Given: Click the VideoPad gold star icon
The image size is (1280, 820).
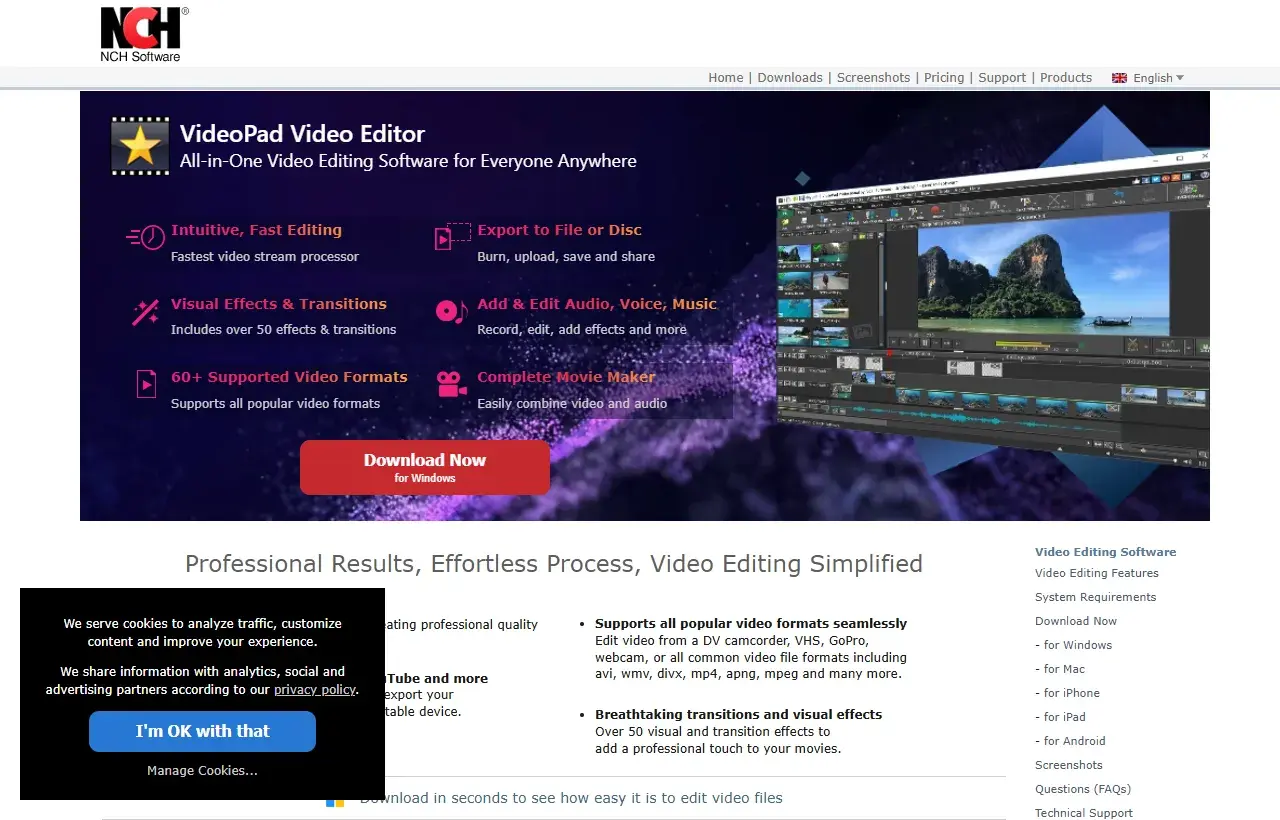Looking at the screenshot, I should (140, 147).
